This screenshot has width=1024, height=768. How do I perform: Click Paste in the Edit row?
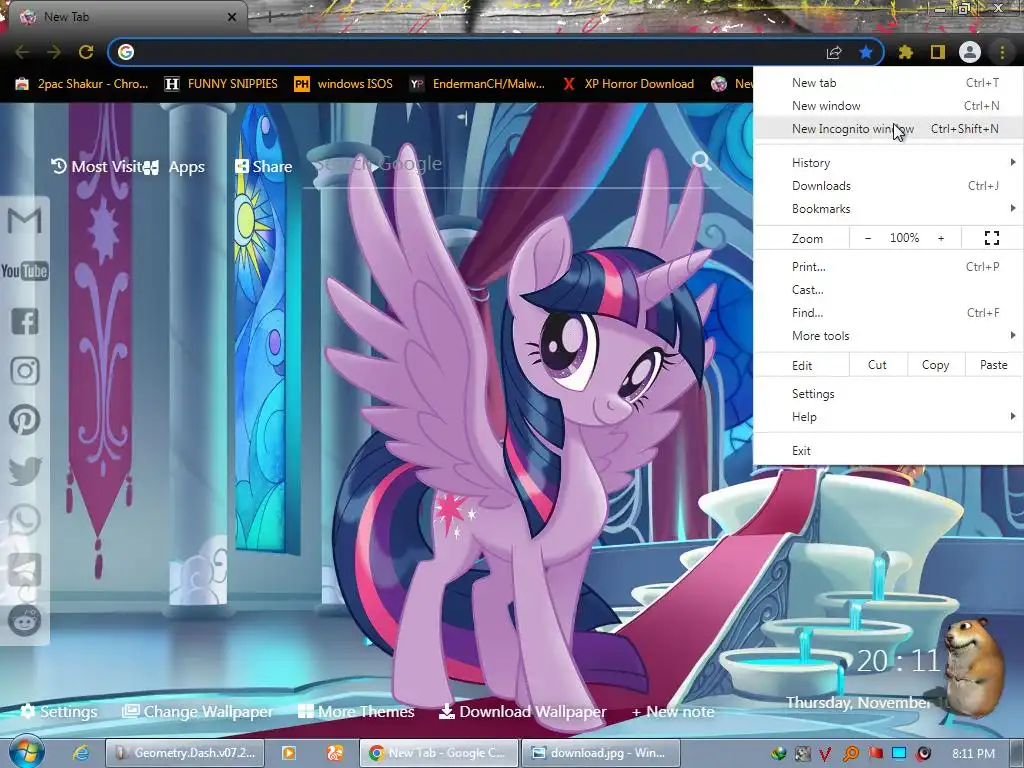(993, 365)
